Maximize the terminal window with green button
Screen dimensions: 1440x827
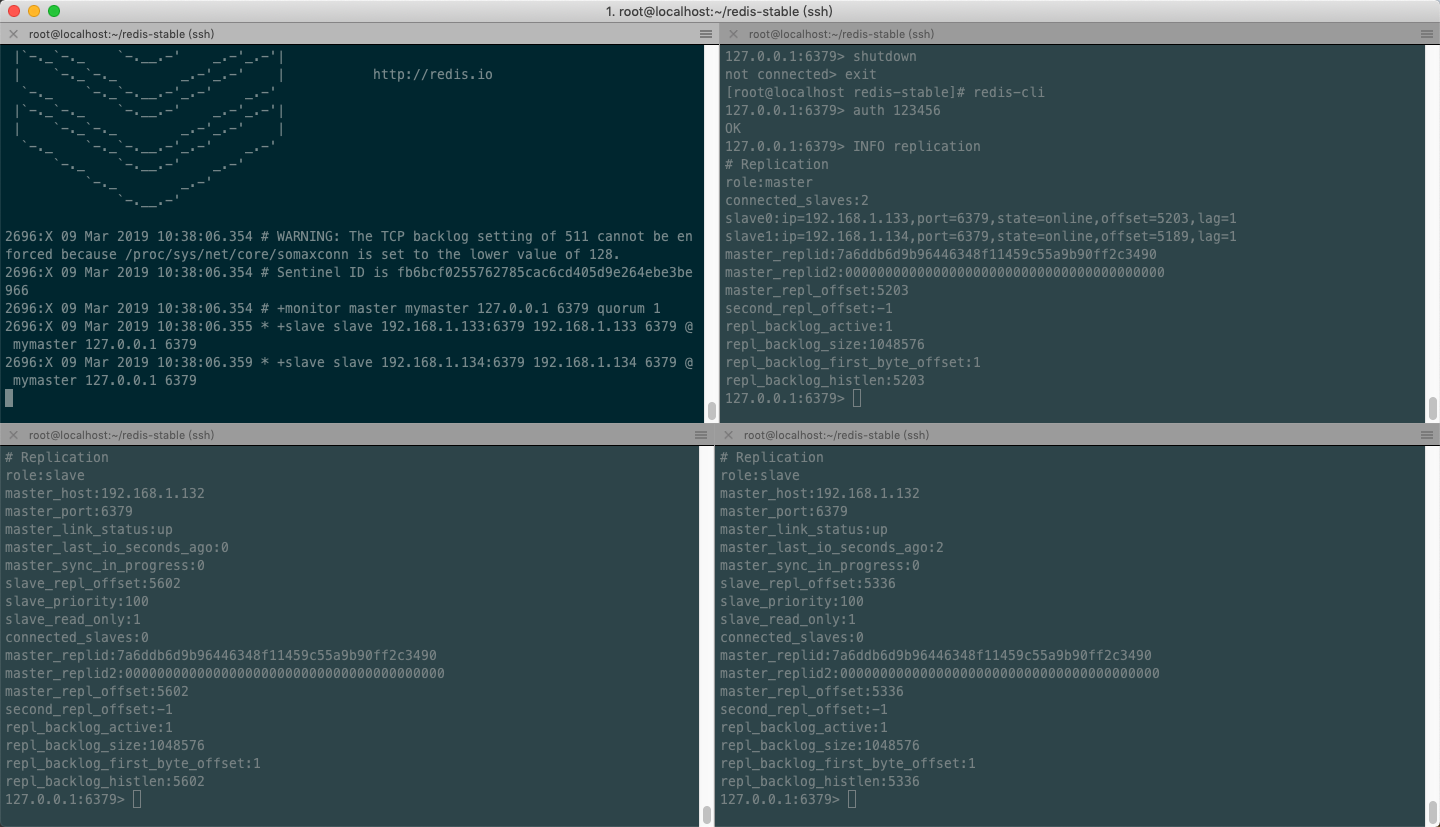tap(54, 11)
